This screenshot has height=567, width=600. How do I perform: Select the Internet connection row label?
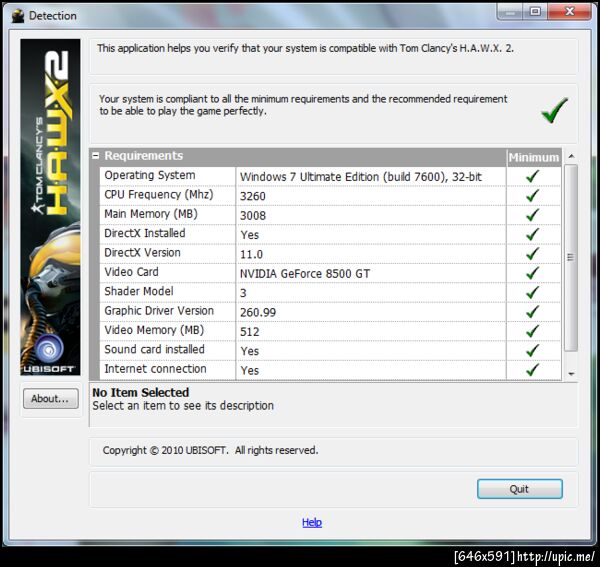[x=155, y=369]
